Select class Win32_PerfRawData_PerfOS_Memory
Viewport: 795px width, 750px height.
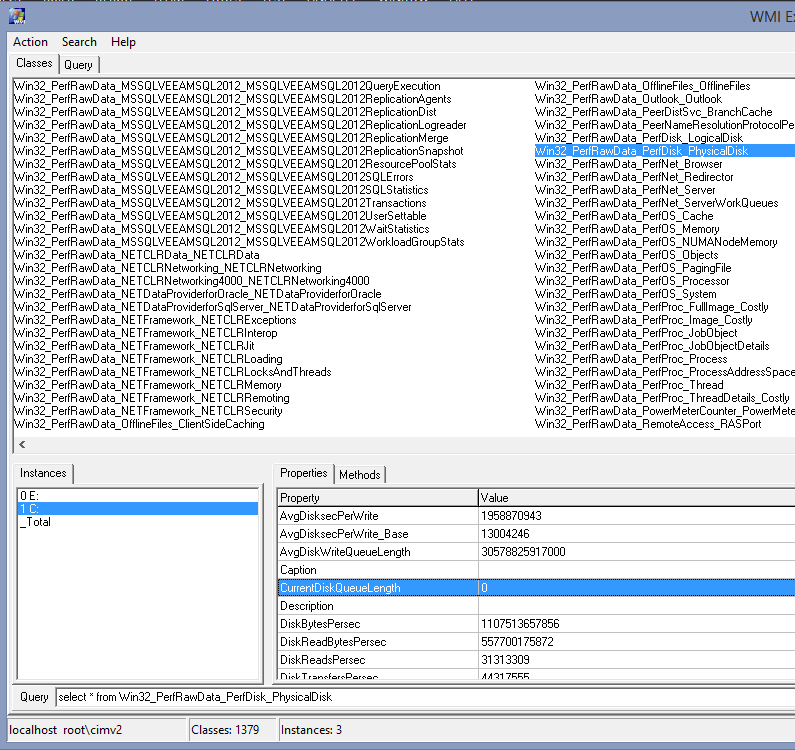[x=627, y=229]
